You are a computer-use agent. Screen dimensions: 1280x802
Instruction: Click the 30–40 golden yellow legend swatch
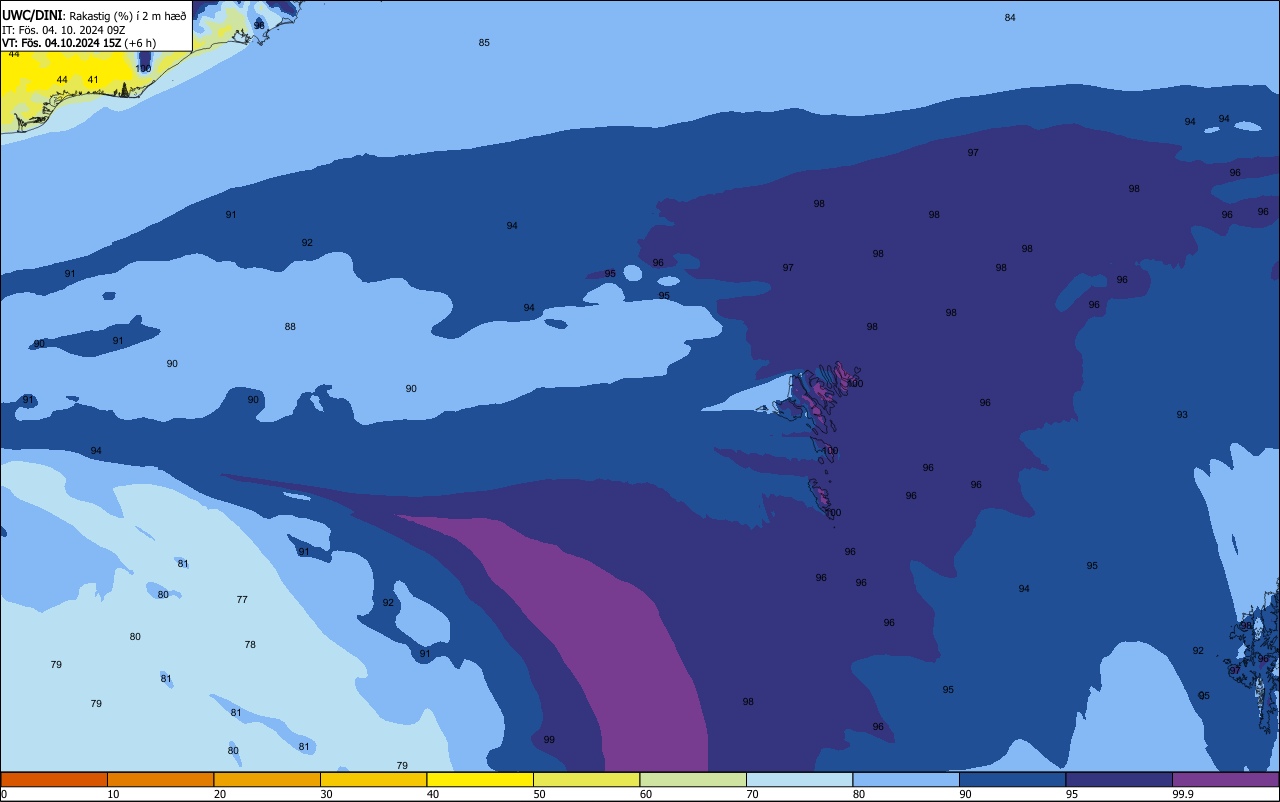pyautogui.click(x=373, y=779)
